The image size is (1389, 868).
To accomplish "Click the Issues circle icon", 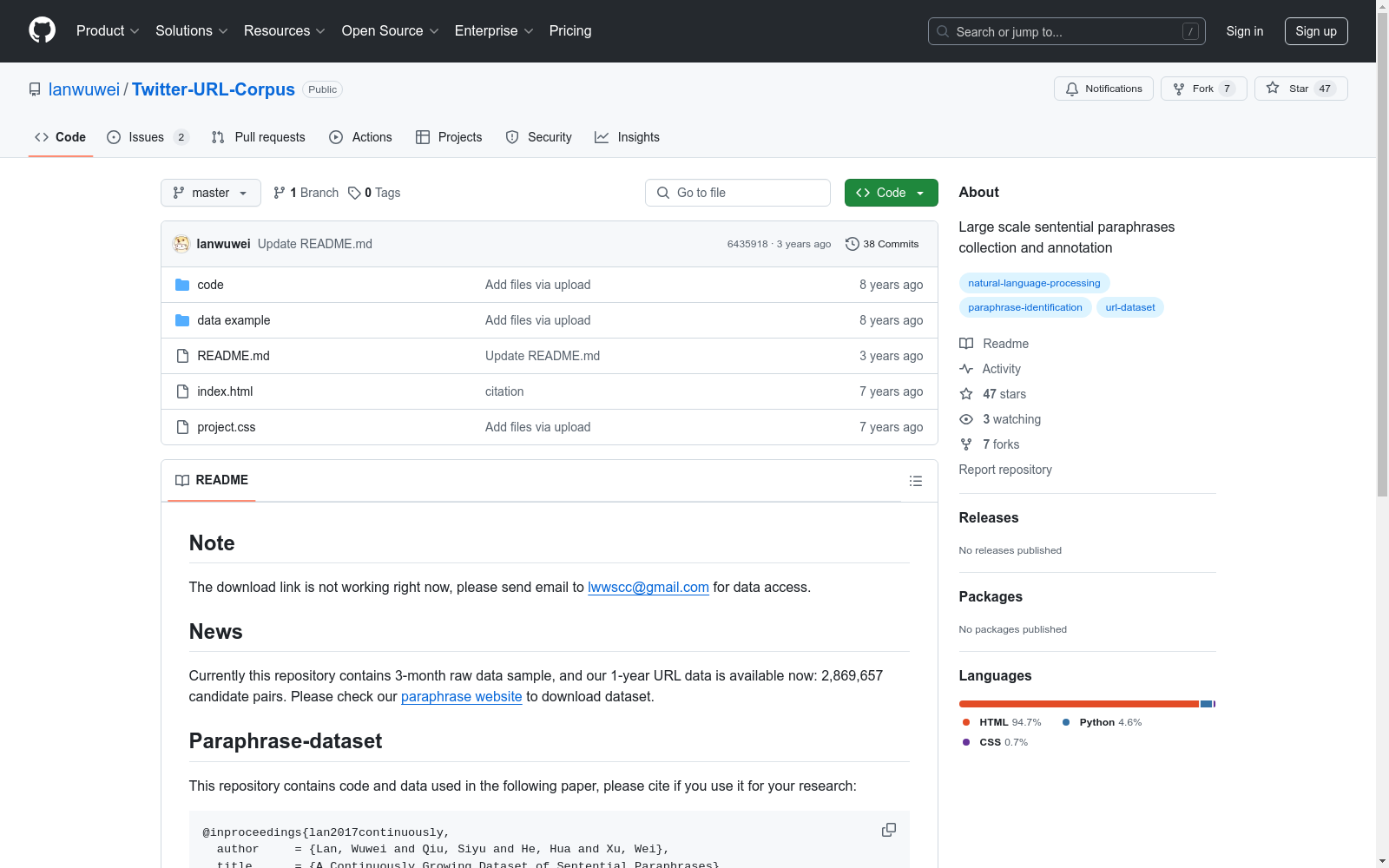I will click(114, 137).
